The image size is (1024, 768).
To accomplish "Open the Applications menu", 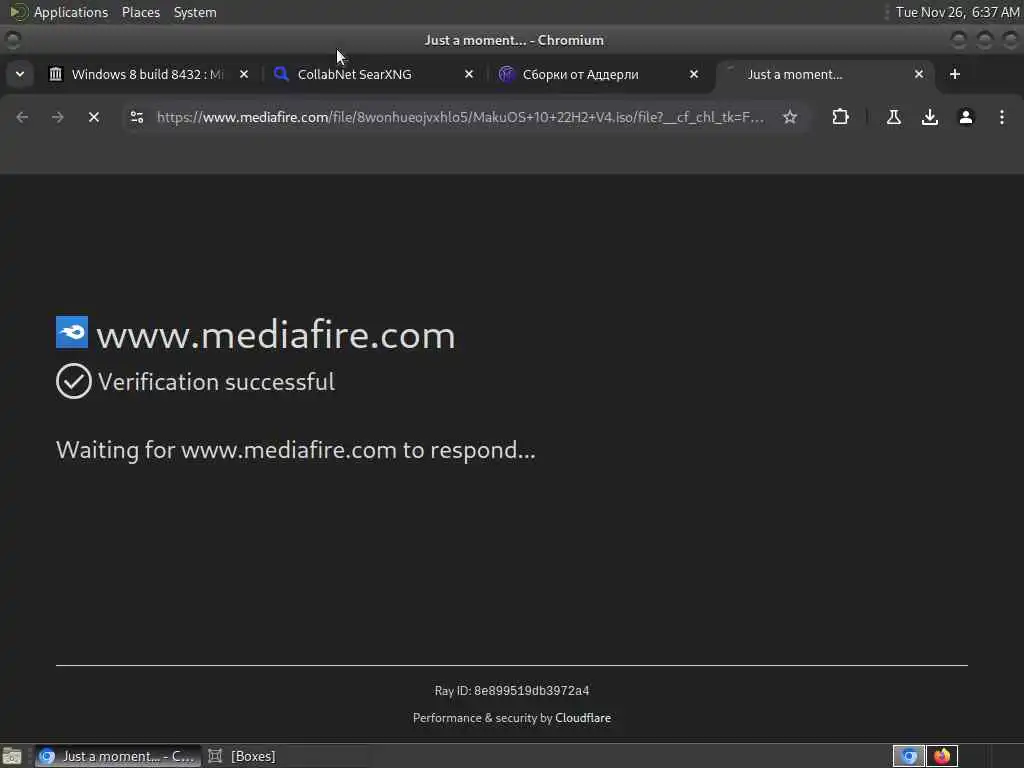I will (71, 12).
